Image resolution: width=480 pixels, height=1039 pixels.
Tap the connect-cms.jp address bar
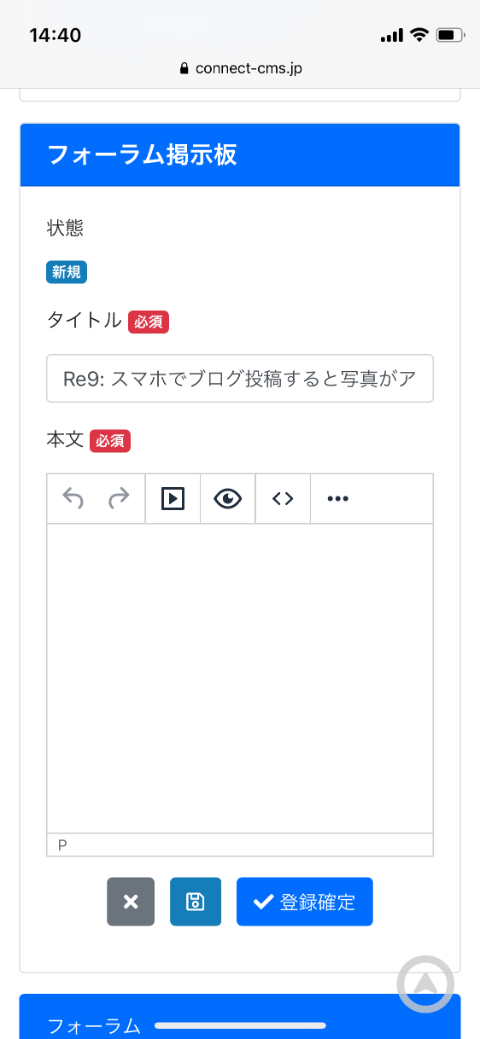coord(241,68)
